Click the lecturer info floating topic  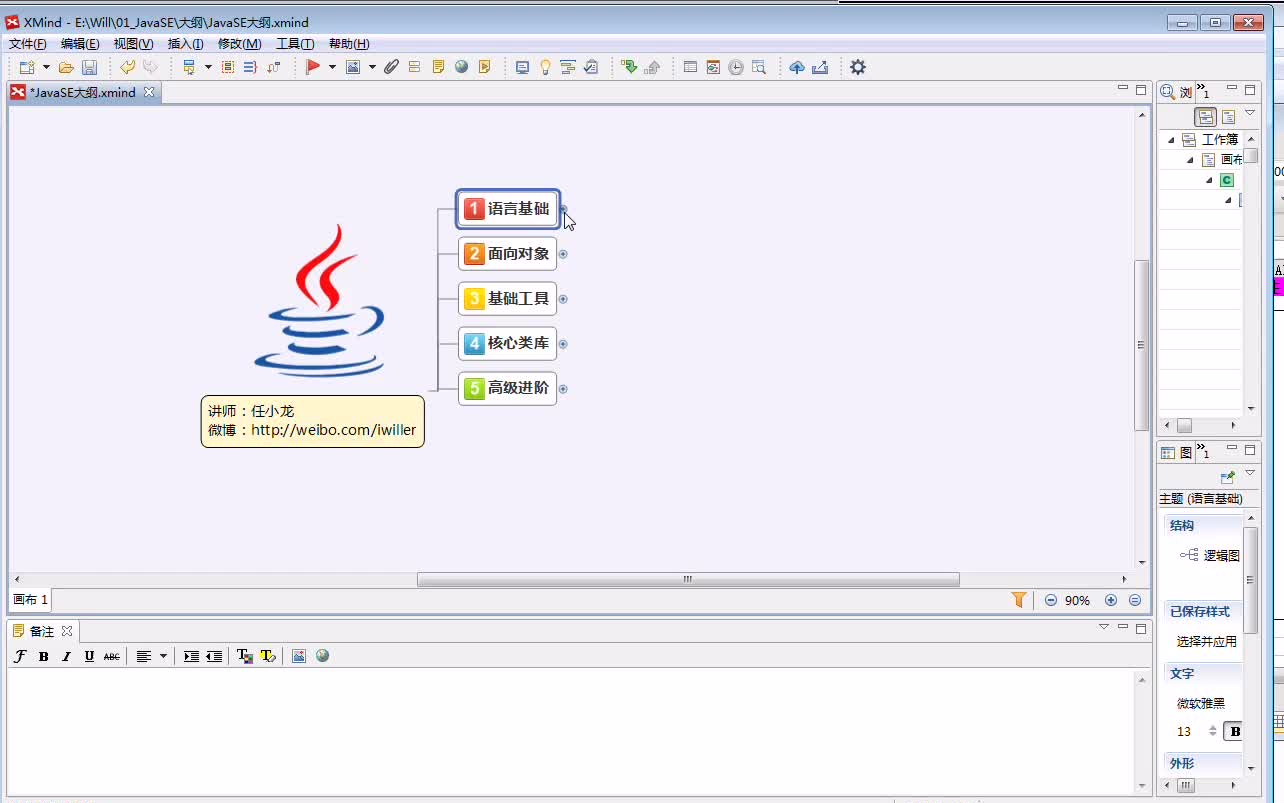pyautogui.click(x=312, y=421)
